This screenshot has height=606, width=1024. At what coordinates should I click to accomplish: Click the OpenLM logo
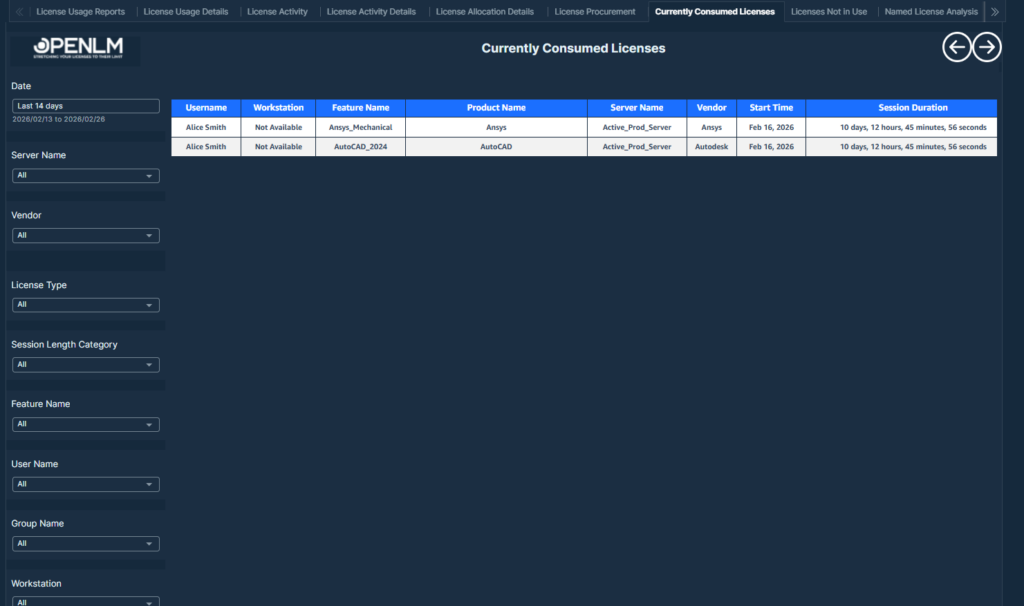pyautogui.click(x=76, y=50)
